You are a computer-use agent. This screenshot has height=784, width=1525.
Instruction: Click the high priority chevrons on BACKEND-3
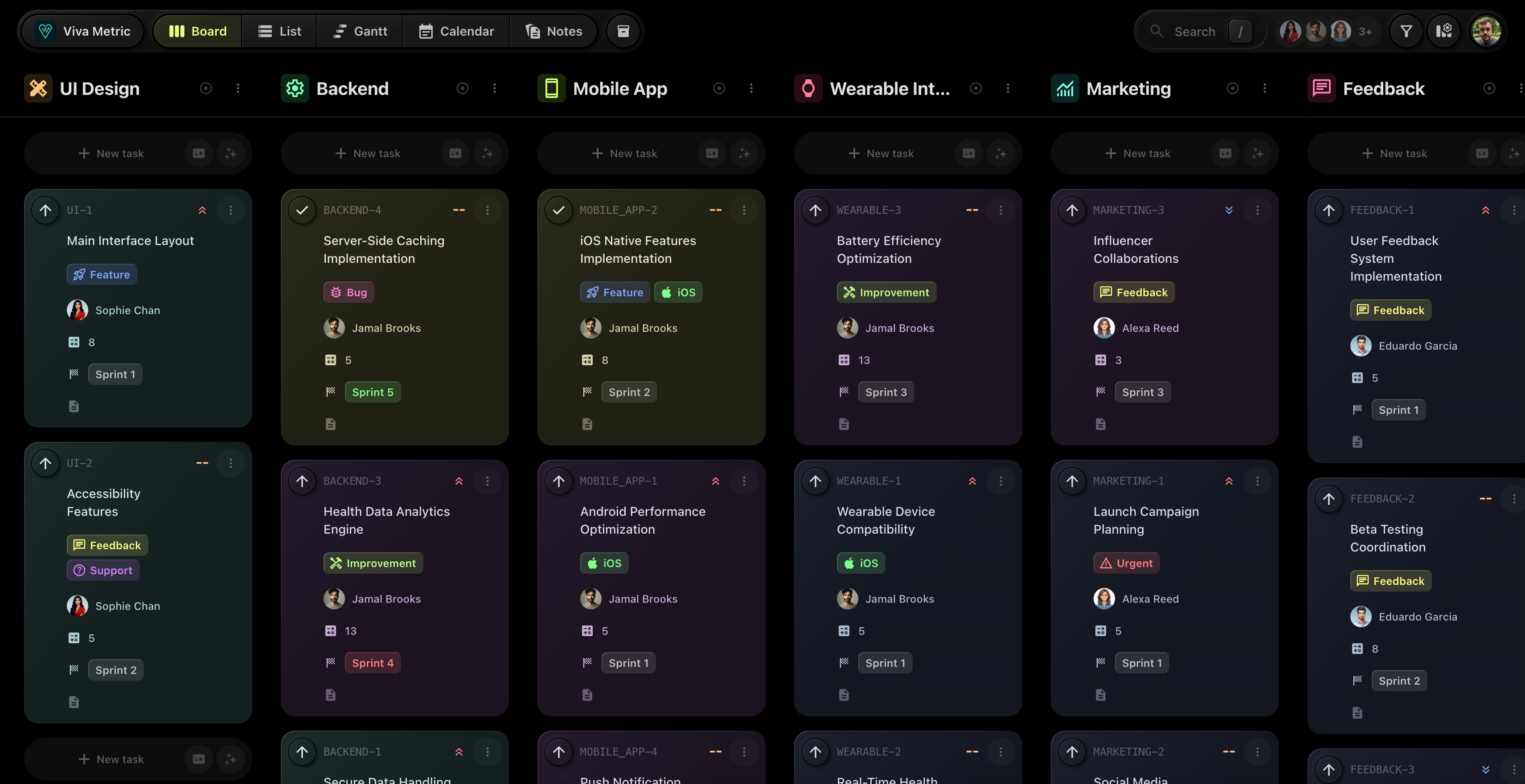click(x=459, y=481)
